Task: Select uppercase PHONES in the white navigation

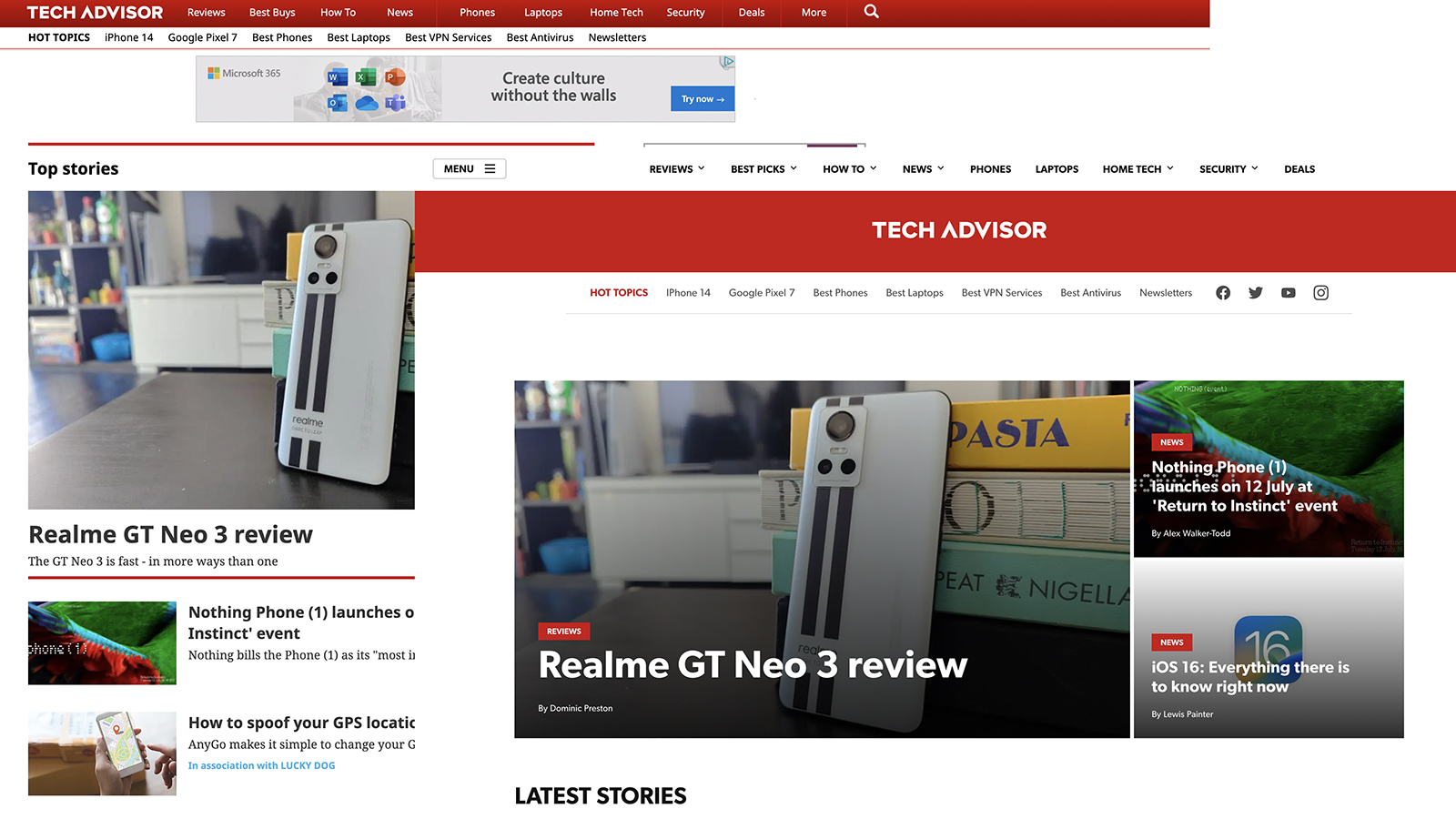Action: pos(990,169)
